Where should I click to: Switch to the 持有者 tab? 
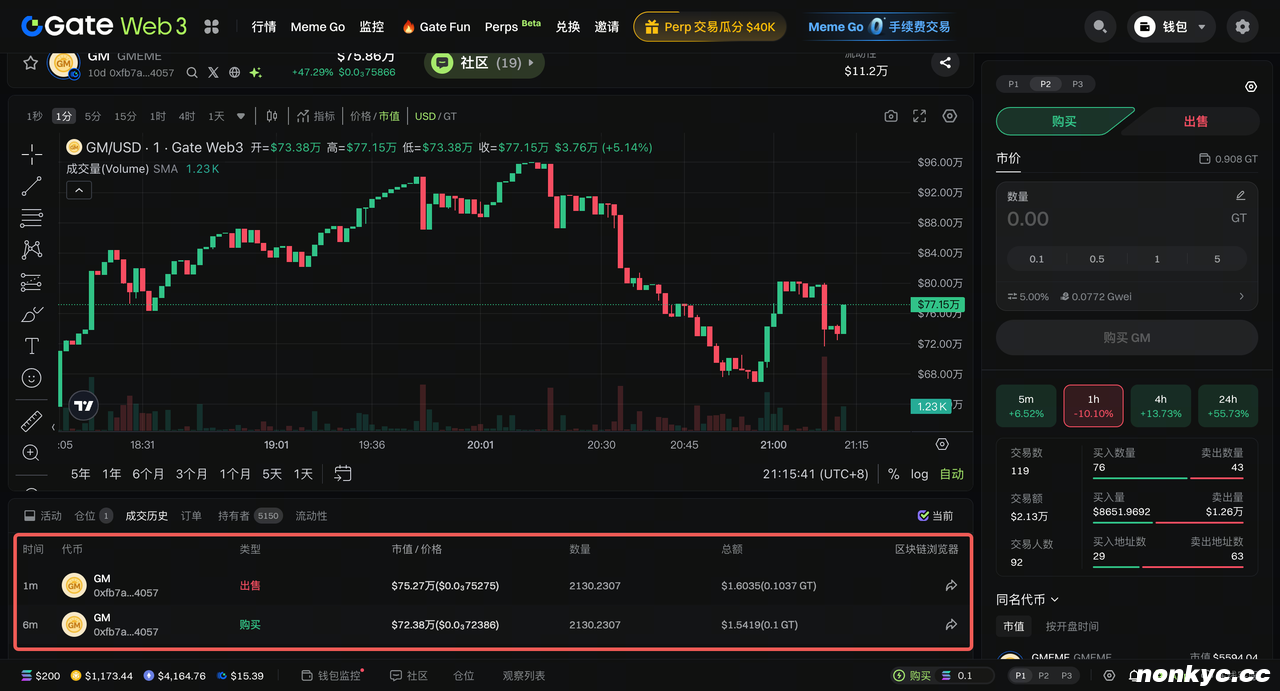click(249, 516)
